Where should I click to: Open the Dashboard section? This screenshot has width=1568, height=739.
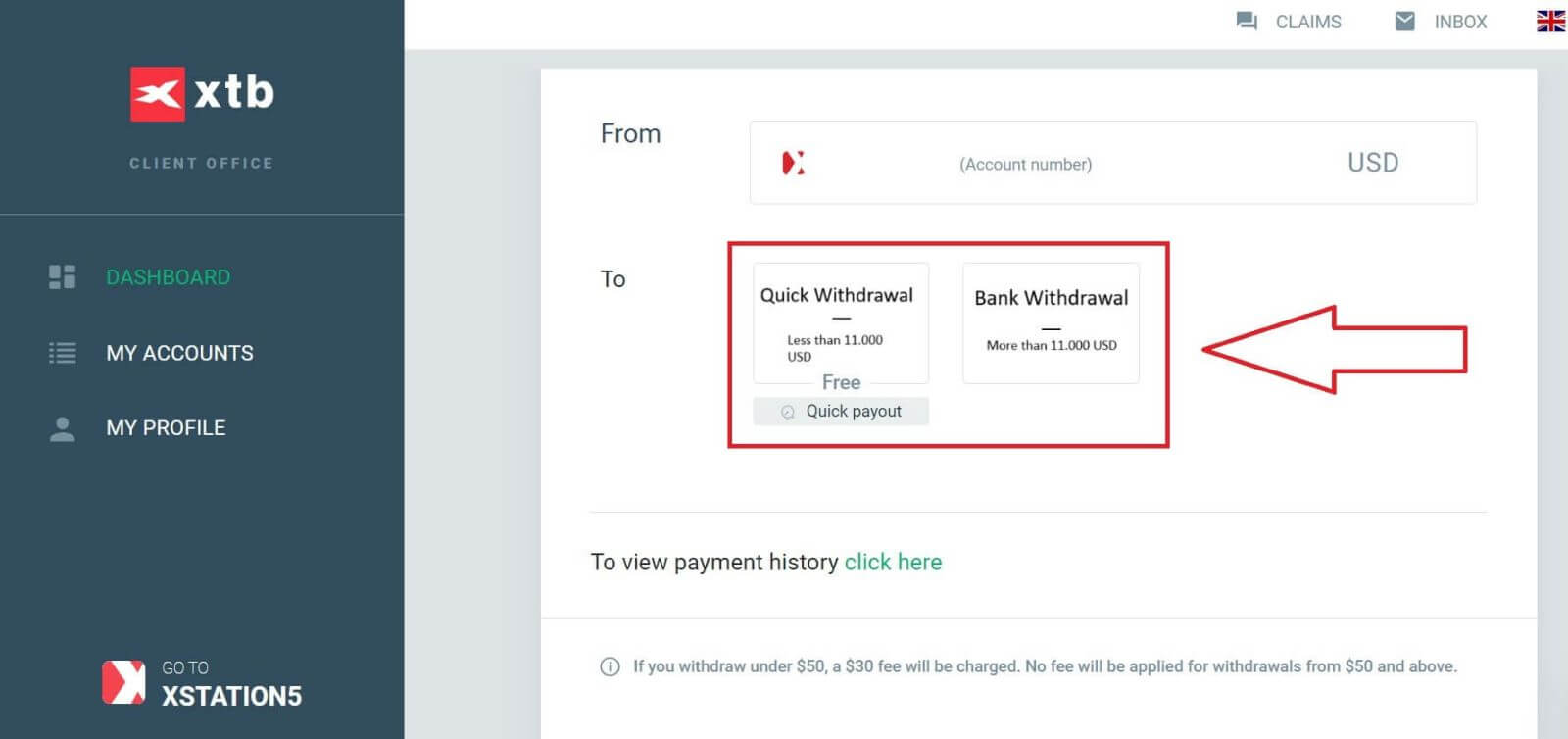[x=168, y=277]
